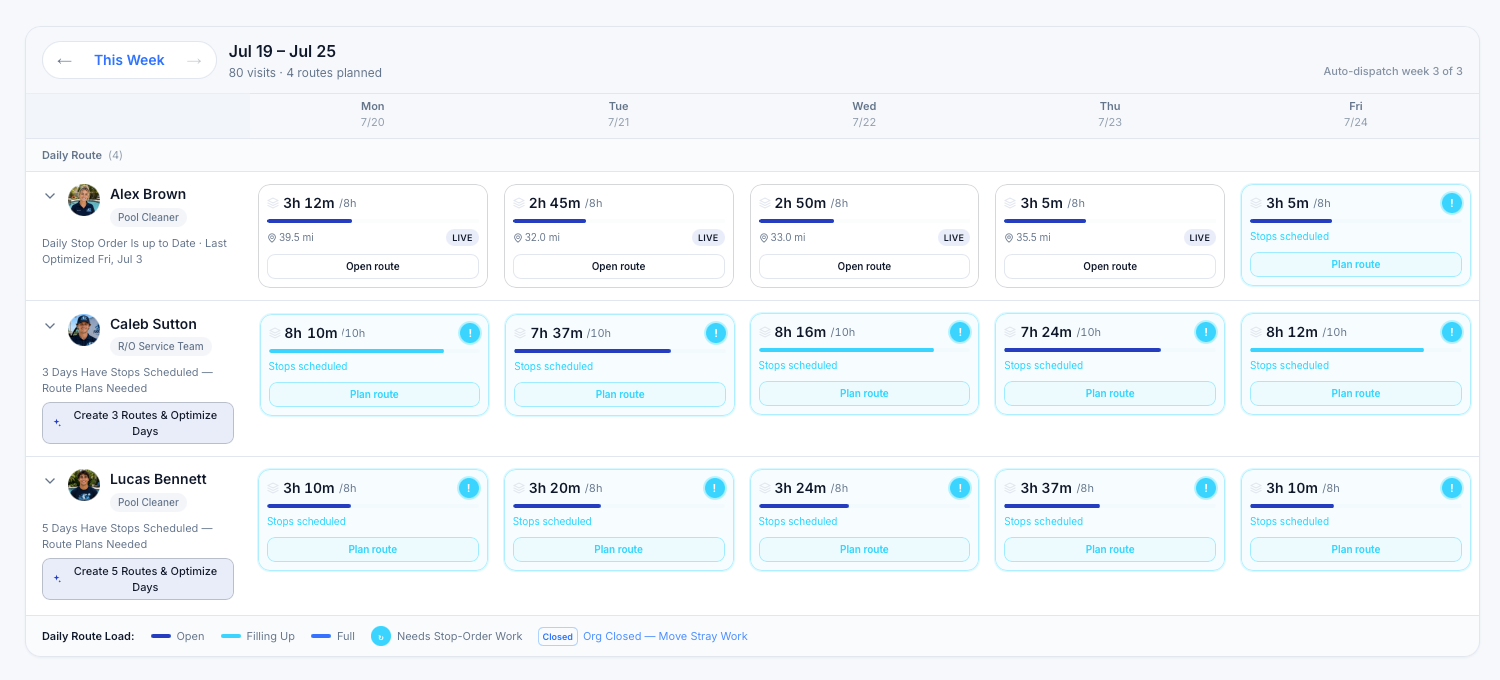Collapse Lucas Bennett's route row
The width and height of the screenshot is (1500, 680).
pyautogui.click(x=50, y=481)
